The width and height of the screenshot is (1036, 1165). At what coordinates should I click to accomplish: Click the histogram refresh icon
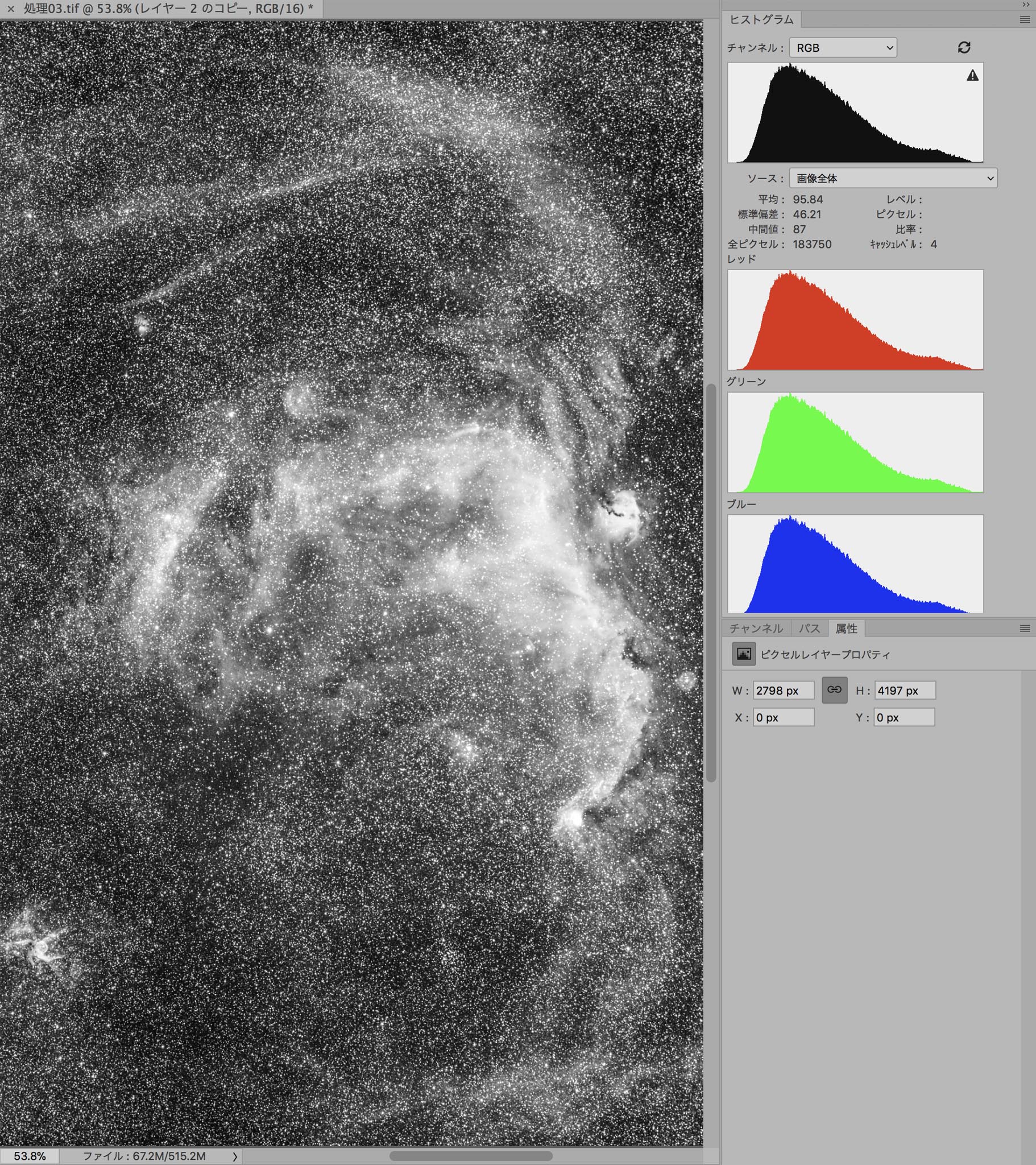[964, 47]
